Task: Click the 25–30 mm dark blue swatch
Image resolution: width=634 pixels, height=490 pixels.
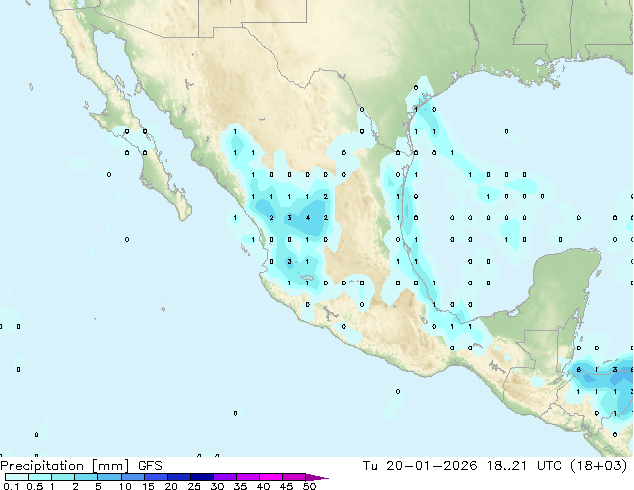Action: [201, 477]
